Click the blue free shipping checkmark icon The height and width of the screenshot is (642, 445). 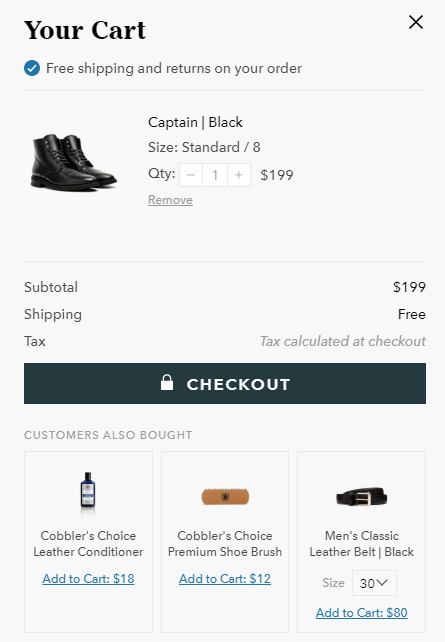click(x=32, y=68)
